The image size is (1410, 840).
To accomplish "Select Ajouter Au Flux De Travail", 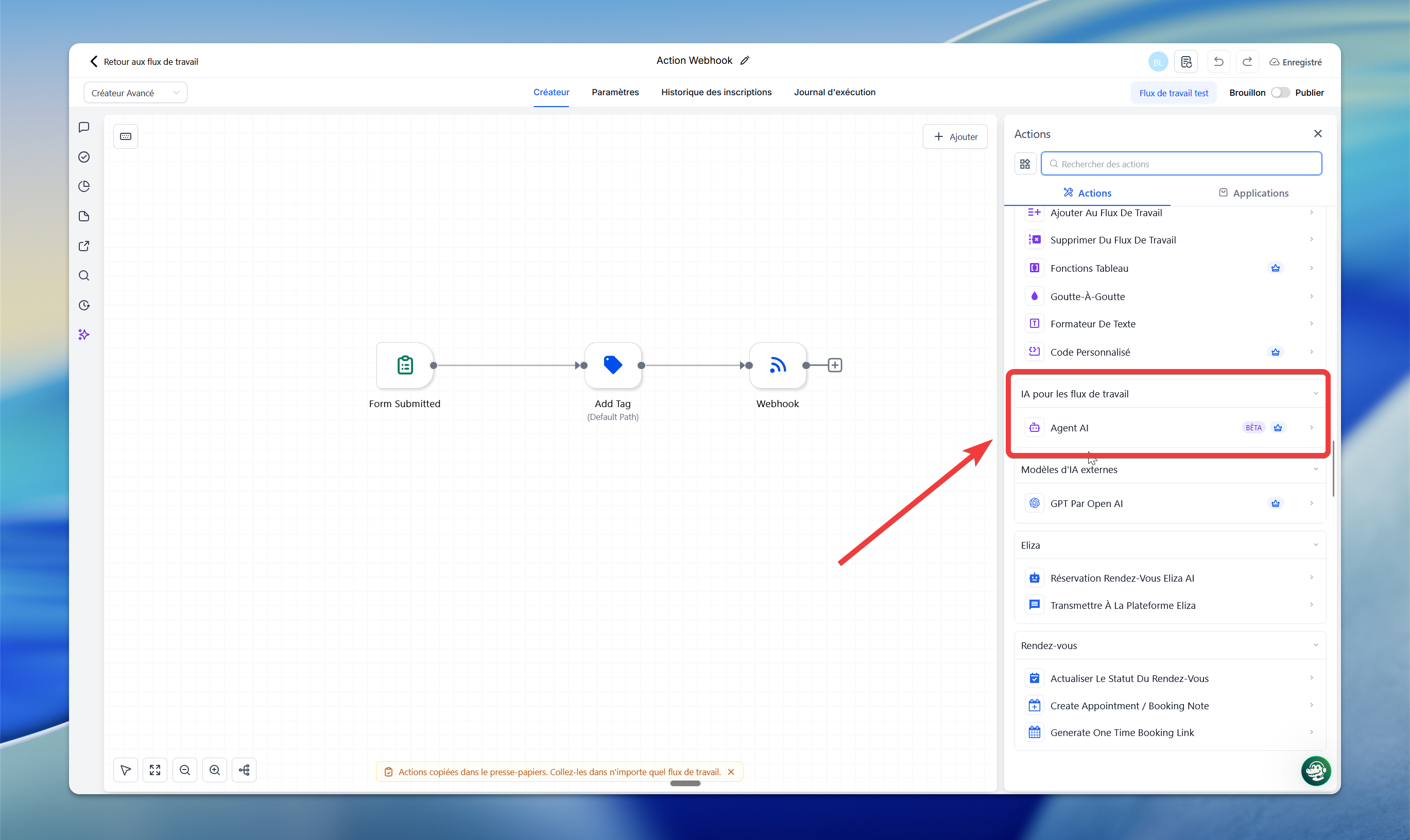I will pyautogui.click(x=1170, y=213).
